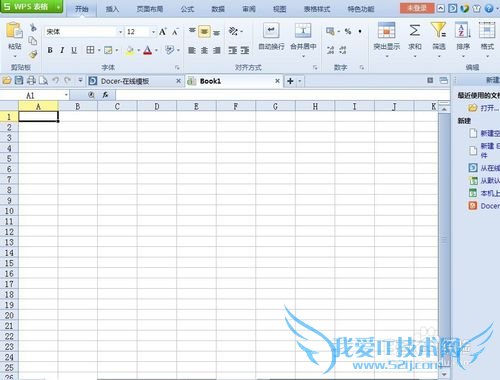Open the Docer entry in side panel
Image resolution: width=500 pixels, height=380 pixels.
pos(490,206)
